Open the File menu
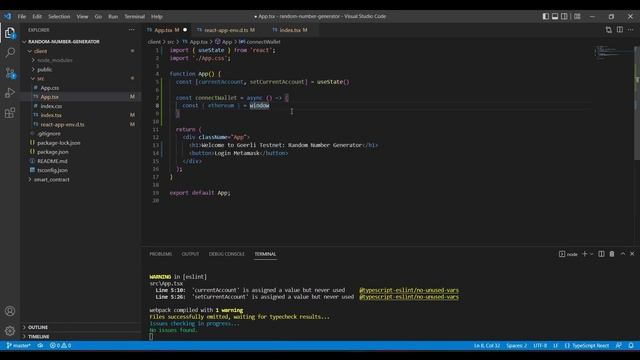This screenshot has width=640, height=360. pos(22,16)
